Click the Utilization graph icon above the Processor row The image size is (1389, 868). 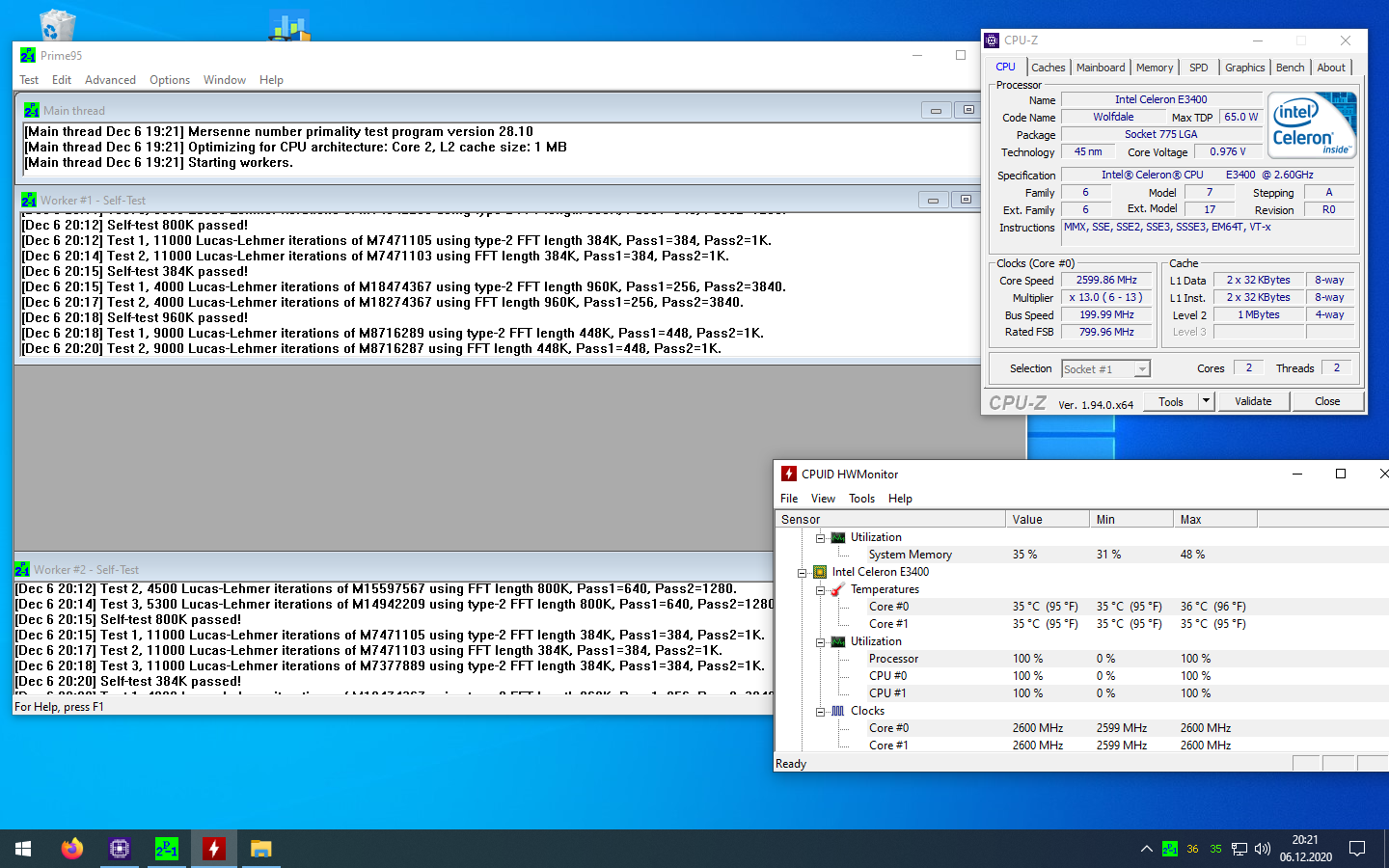pos(837,641)
